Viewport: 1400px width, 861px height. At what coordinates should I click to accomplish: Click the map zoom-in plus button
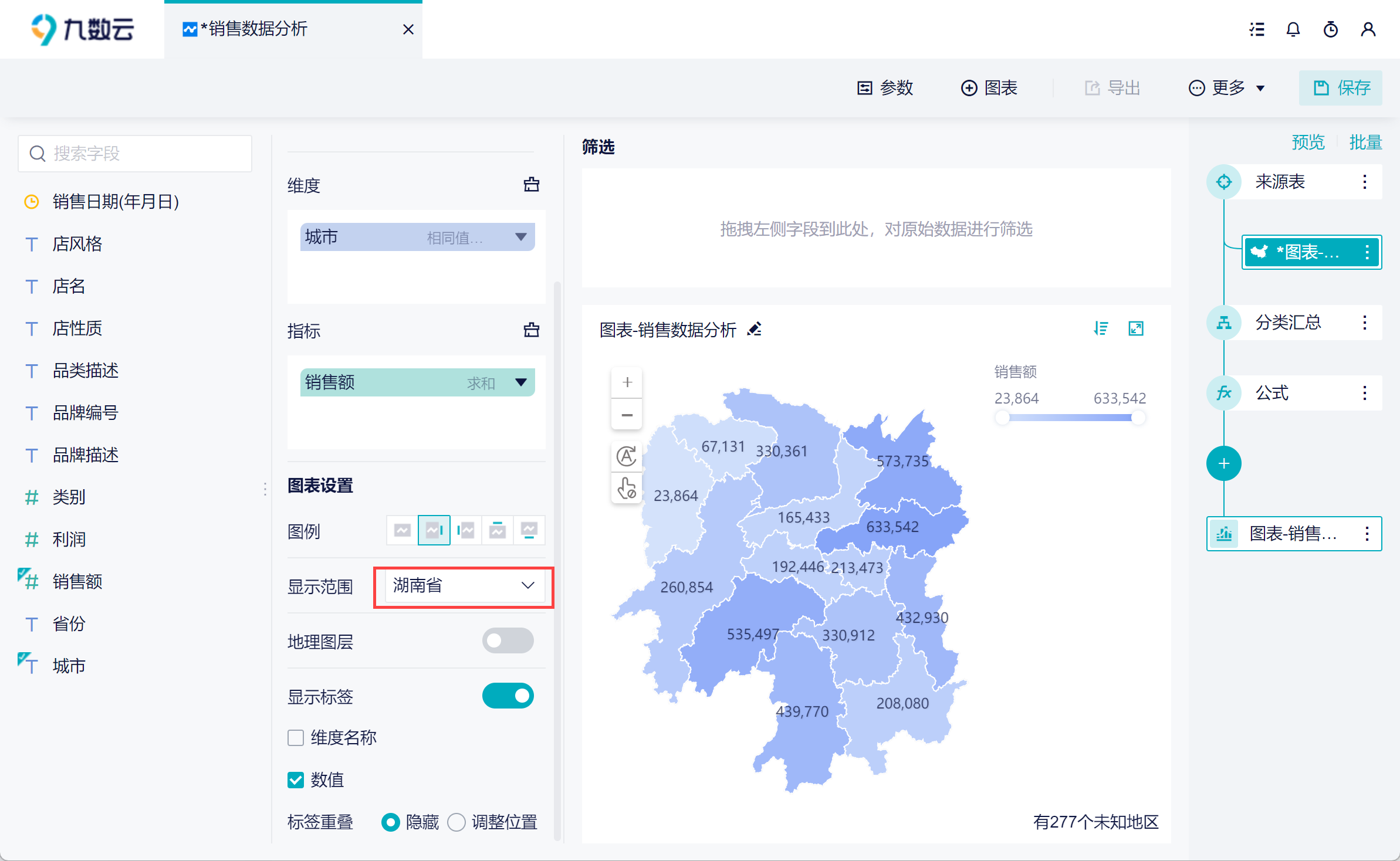click(627, 382)
